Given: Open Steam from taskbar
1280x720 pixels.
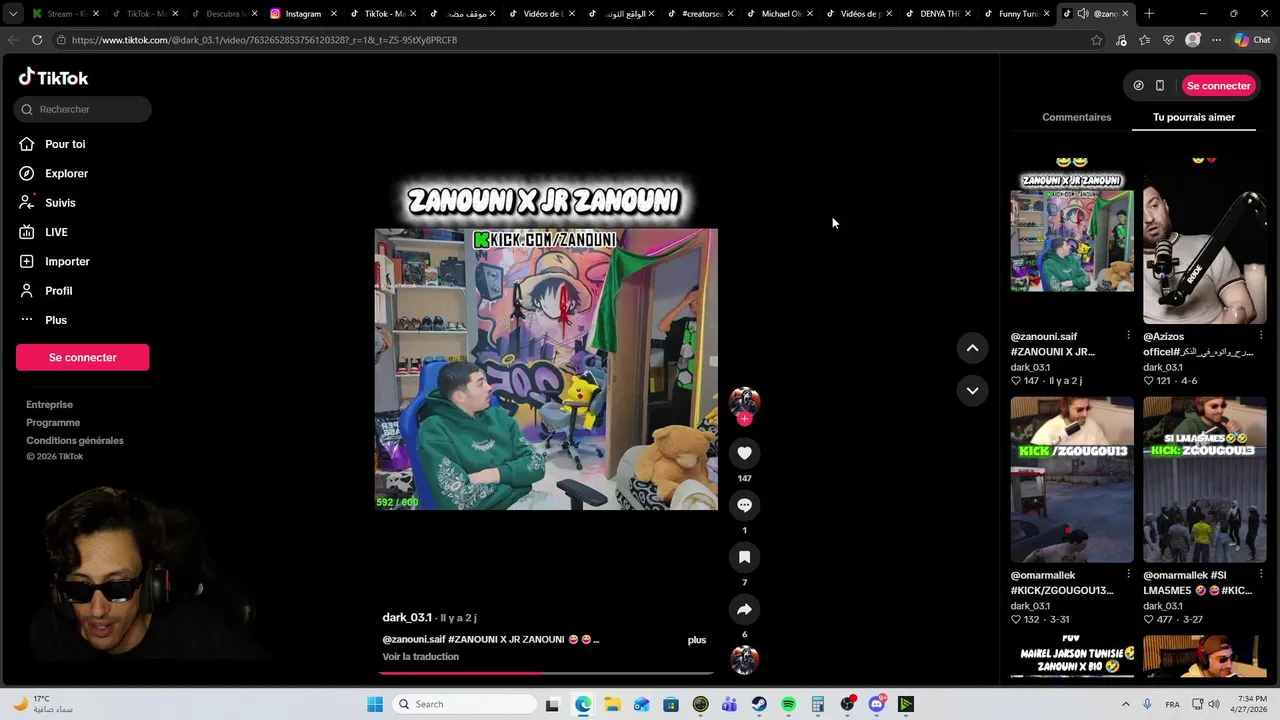Looking at the screenshot, I should pyautogui.click(x=759, y=704).
